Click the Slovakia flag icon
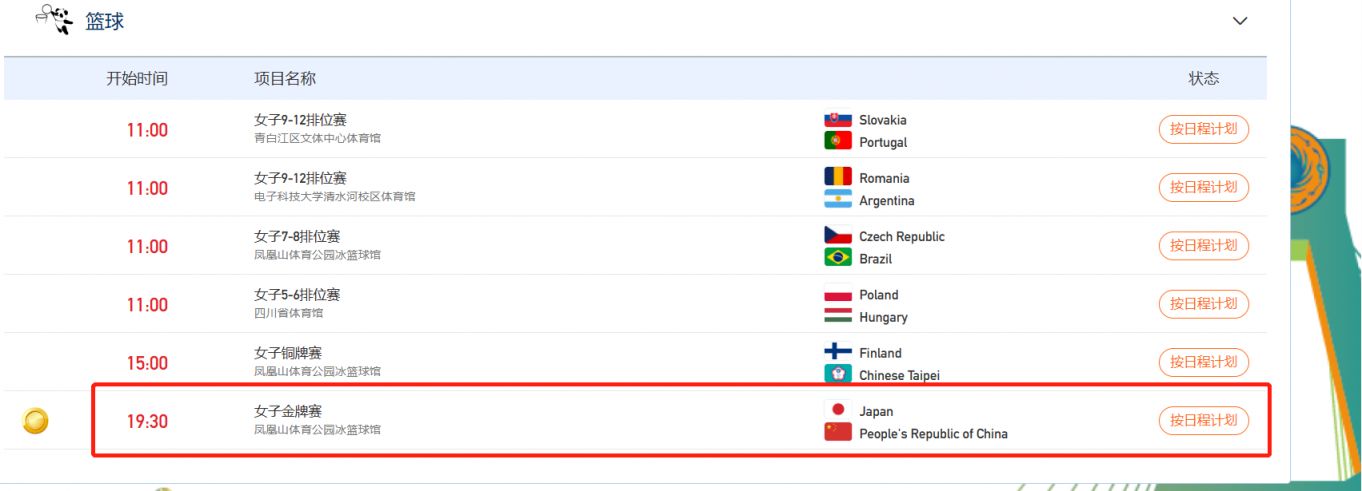 click(x=838, y=119)
